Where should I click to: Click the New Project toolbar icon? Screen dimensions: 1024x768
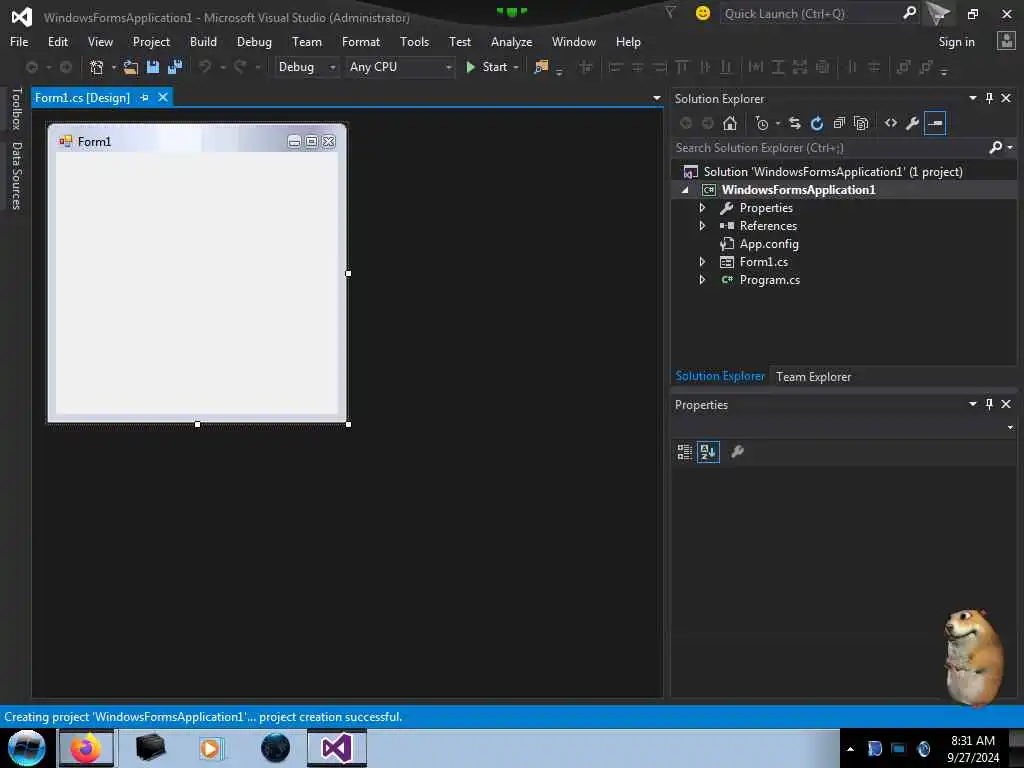[97, 67]
